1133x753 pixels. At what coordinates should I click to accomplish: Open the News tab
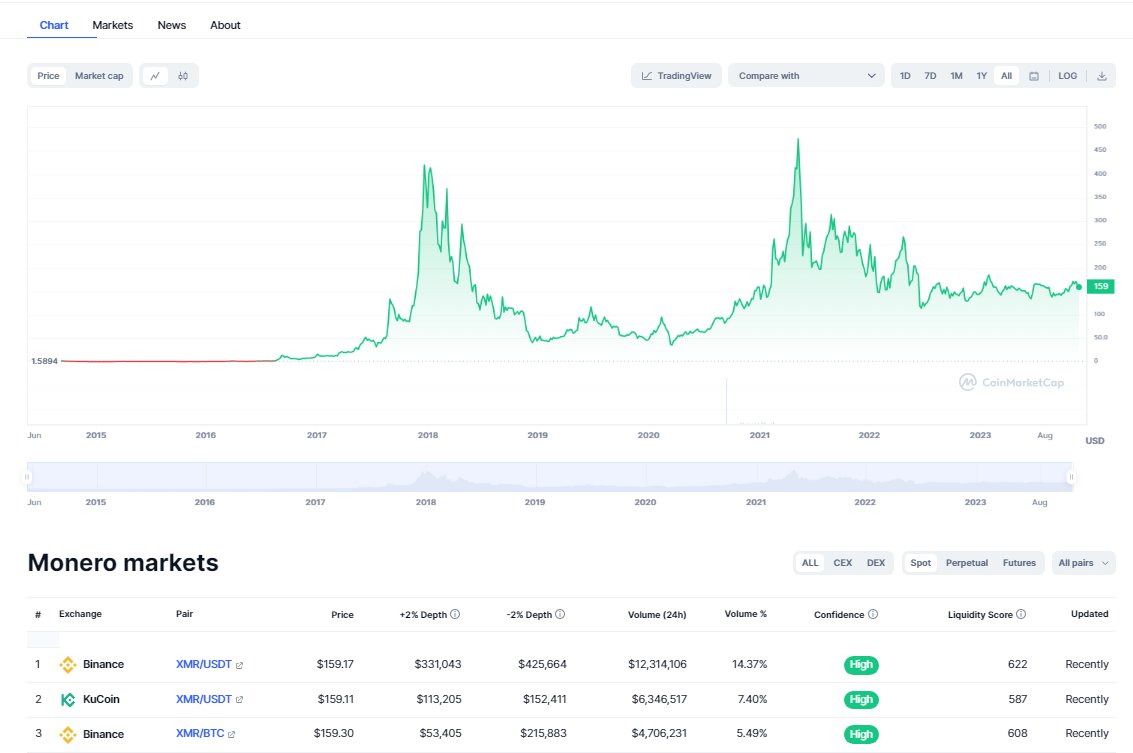(172, 25)
